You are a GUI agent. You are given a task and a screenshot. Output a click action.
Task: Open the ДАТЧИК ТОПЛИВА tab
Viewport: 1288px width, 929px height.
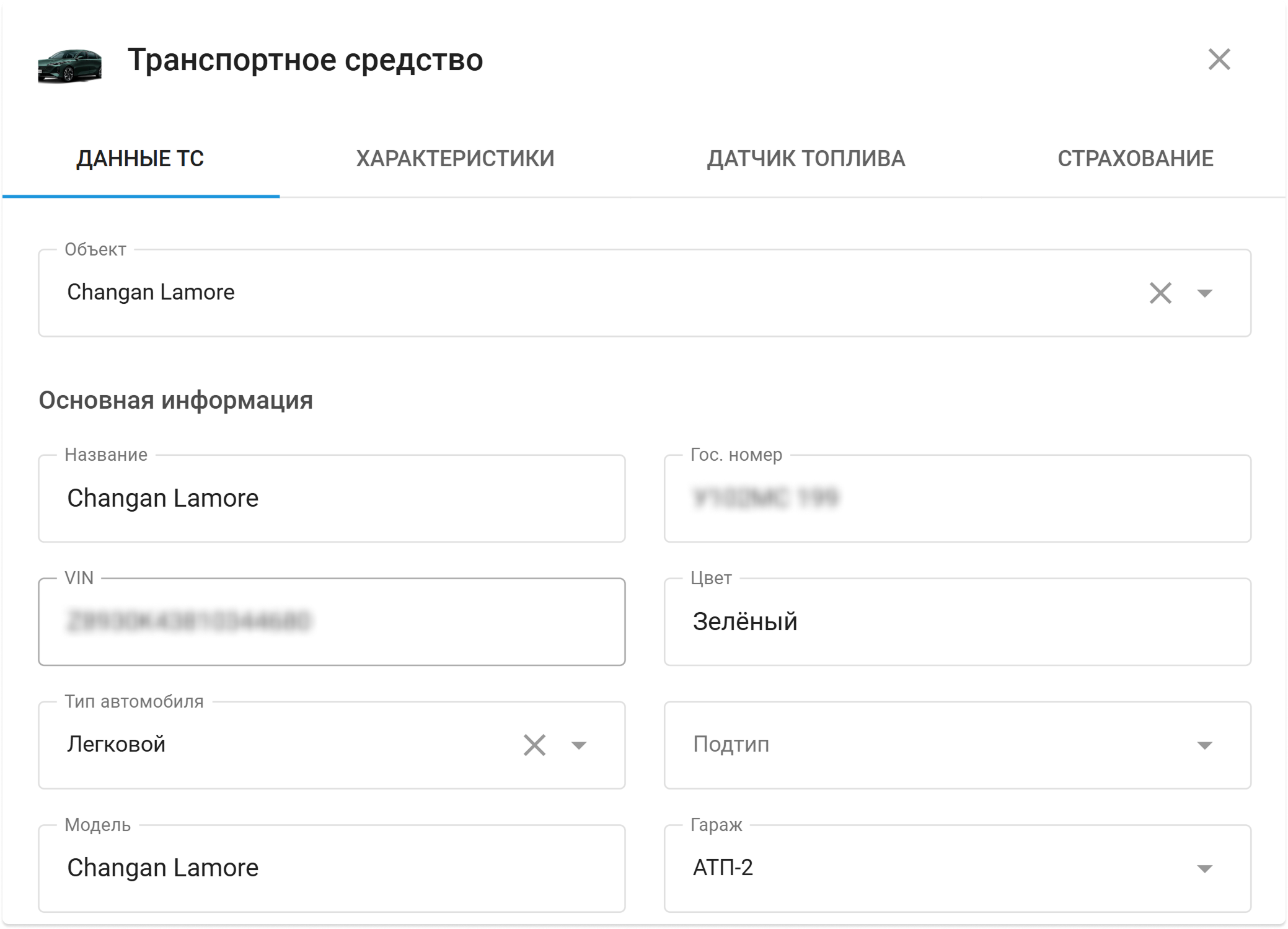coord(806,159)
